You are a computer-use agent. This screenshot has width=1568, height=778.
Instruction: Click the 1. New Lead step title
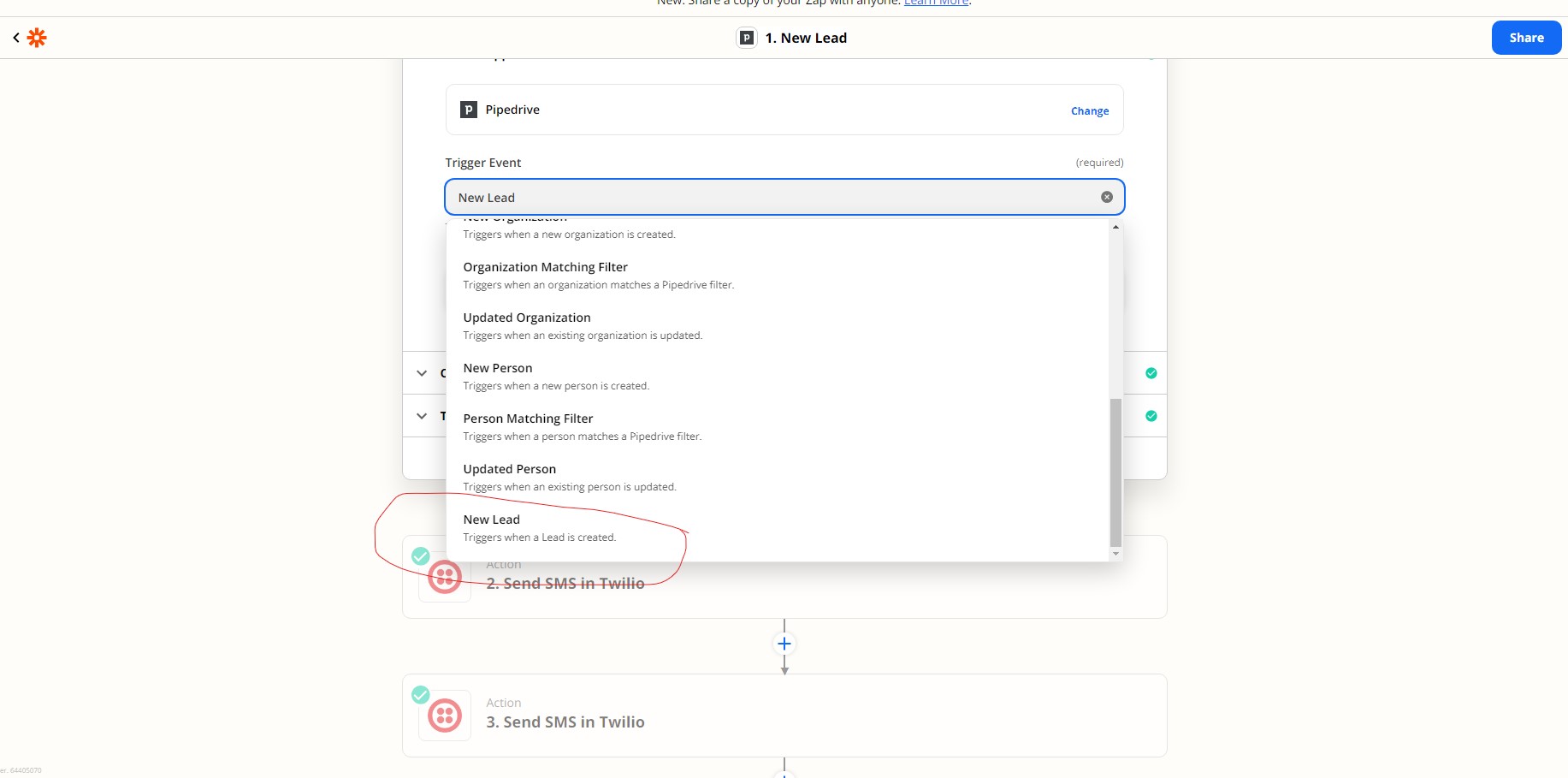tap(806, 38)
